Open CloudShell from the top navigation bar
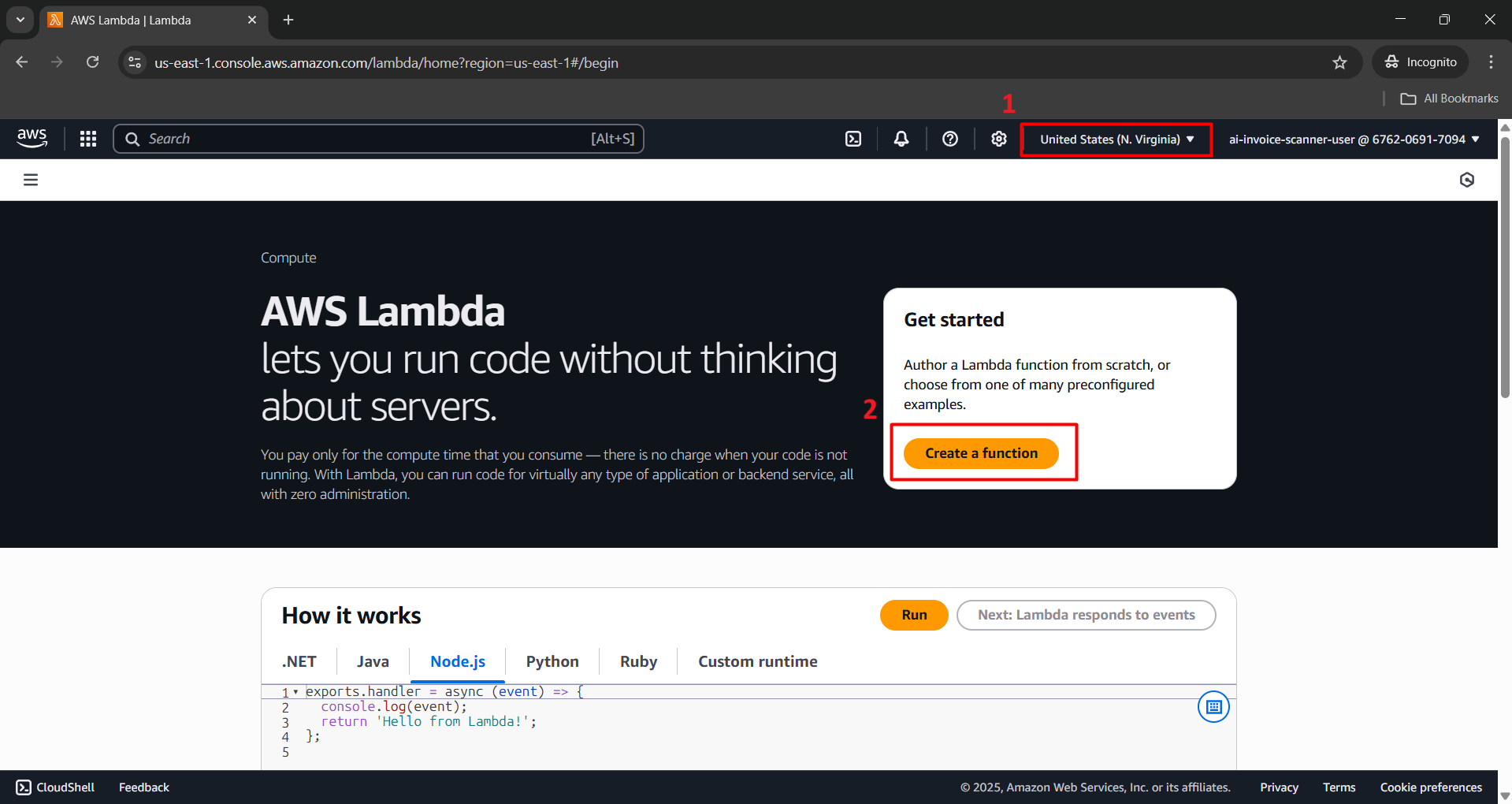1512x804 pixels. 853,138
